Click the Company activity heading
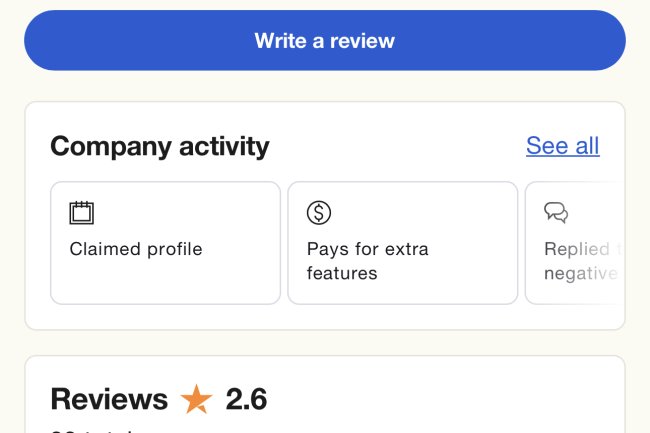 coord(159,146)
